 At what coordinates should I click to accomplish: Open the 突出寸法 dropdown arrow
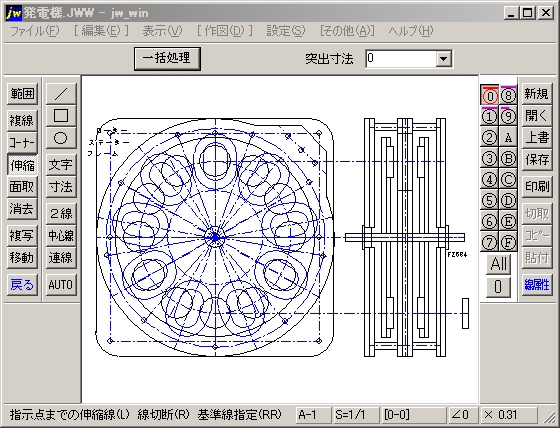tap(443, 59)
